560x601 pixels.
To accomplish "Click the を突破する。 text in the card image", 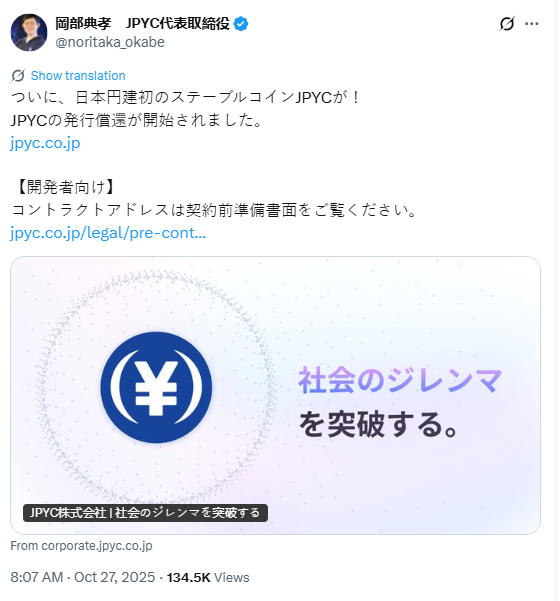I will [x=378, y=424].
